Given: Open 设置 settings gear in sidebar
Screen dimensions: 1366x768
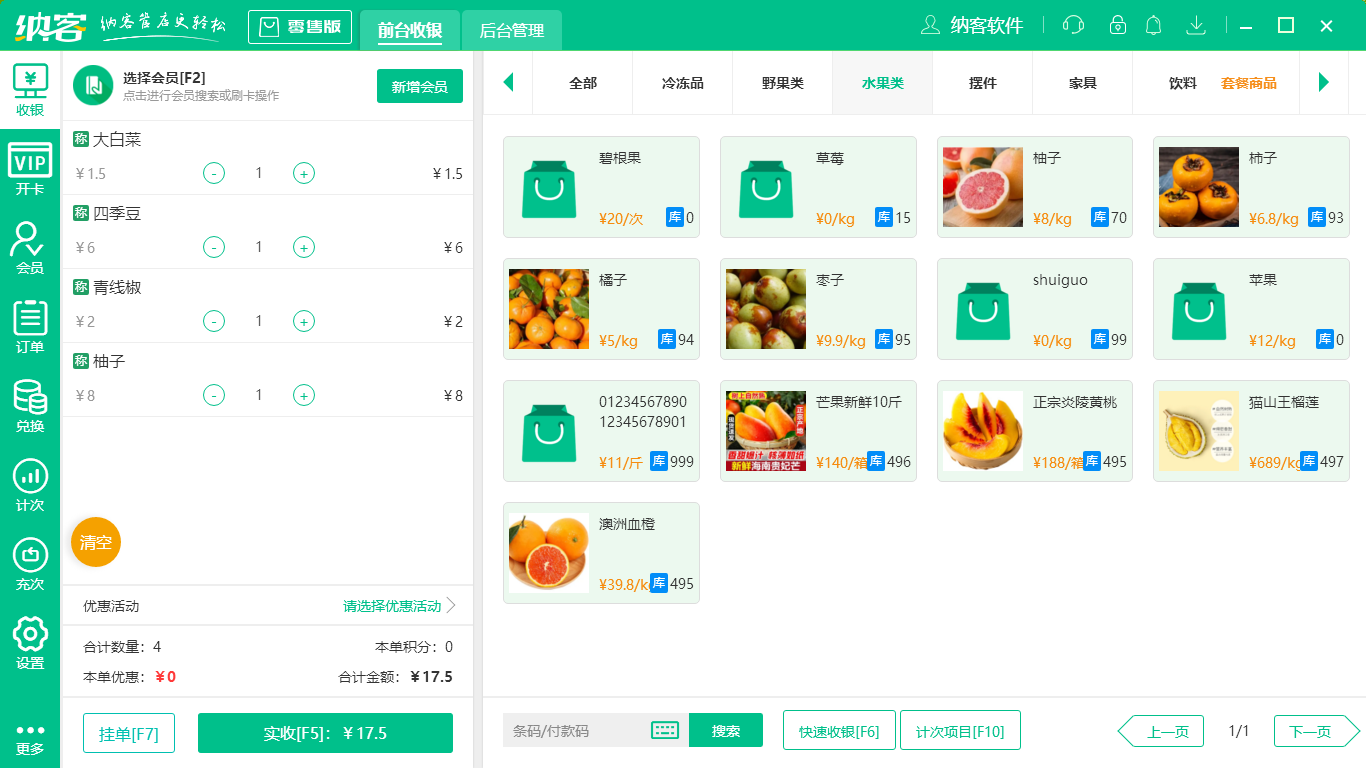Looking at the screenshot, I should click(30, 642).
